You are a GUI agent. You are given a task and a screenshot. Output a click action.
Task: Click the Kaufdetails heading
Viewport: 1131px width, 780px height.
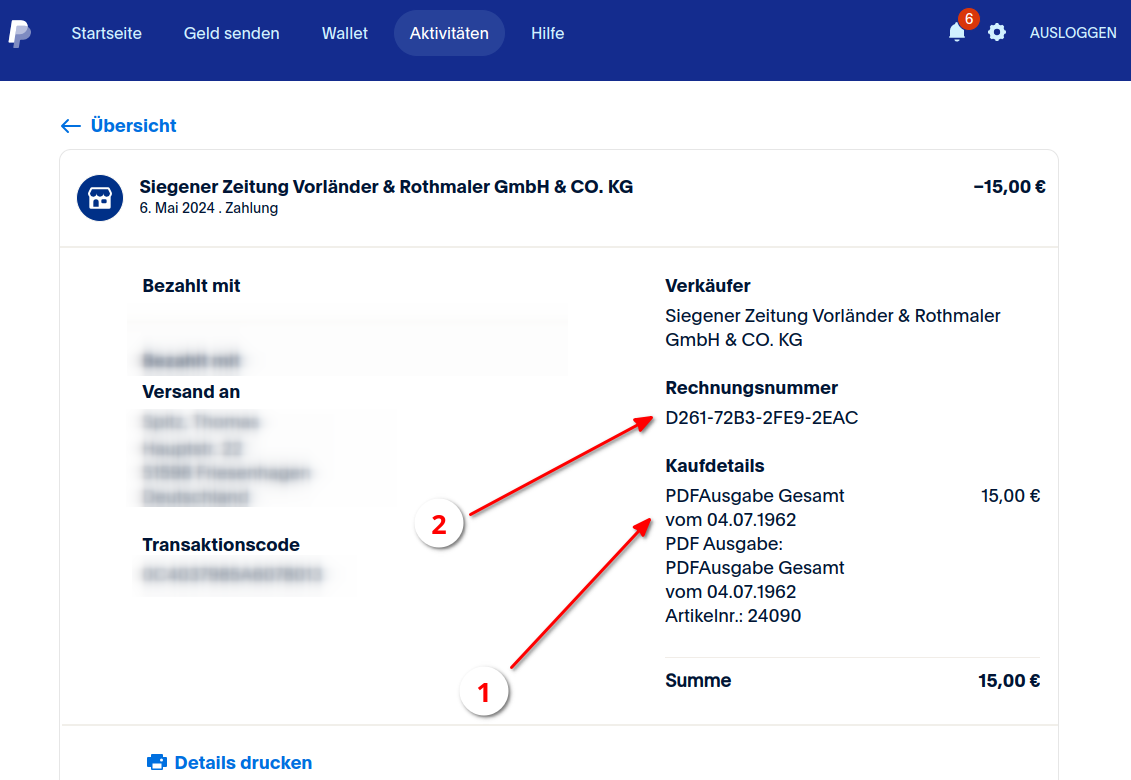[715, 466]
